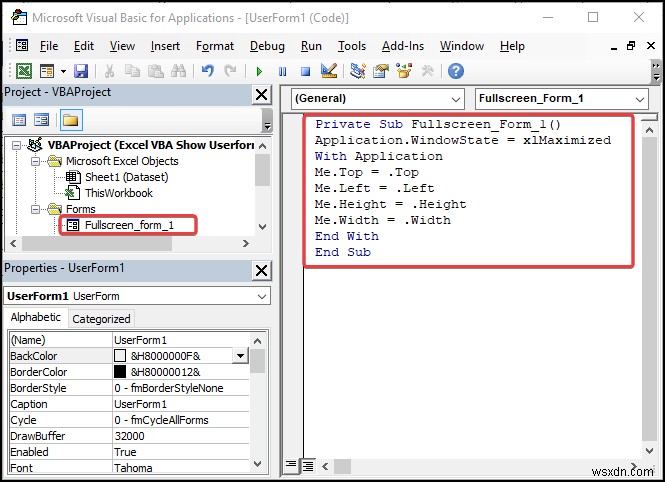This screenshot has width=665, height=482.
Task: Select Fullscreen_form_1 in Forms folder
Action: click(129, 225)
